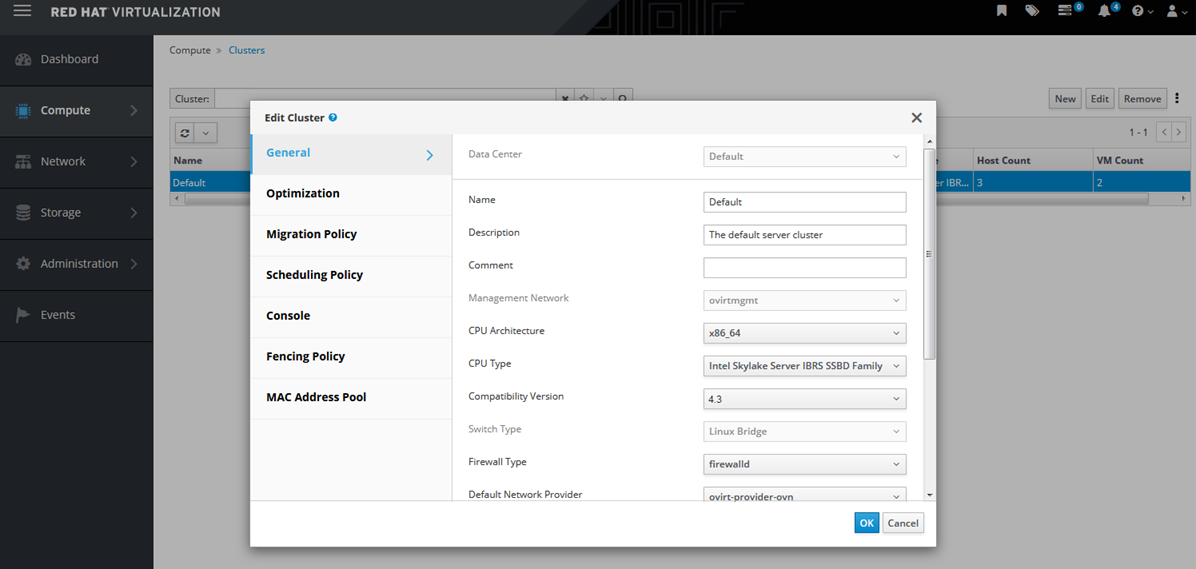Open the Dashboard sidebar item
1196x569 pixels.
(76, 59)
